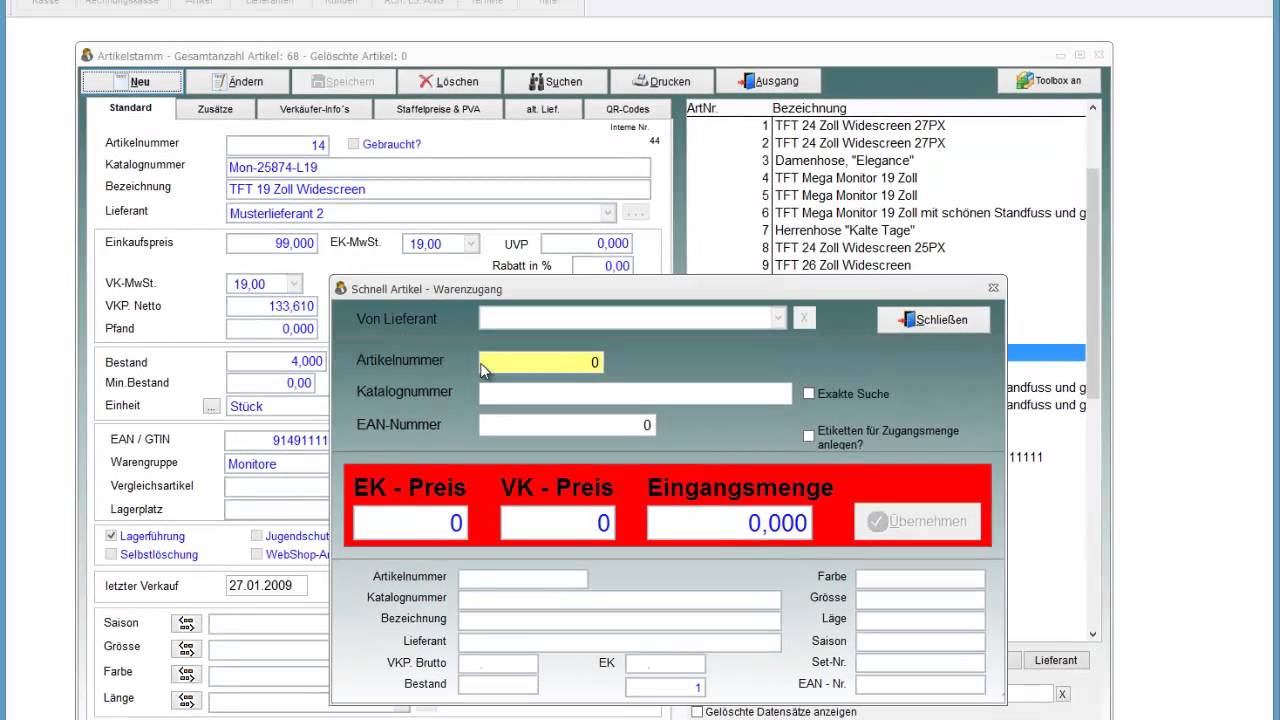Click the EAN-Nummer field in Warenzugang
Viewport: 1280px width, 720px height.
[567, 425]
